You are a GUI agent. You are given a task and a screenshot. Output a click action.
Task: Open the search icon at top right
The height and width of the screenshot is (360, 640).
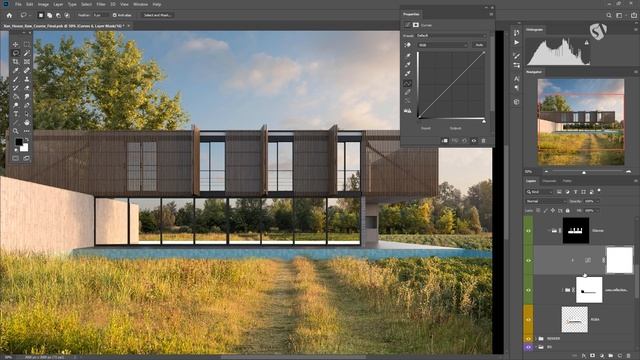(x=609, y=15)
